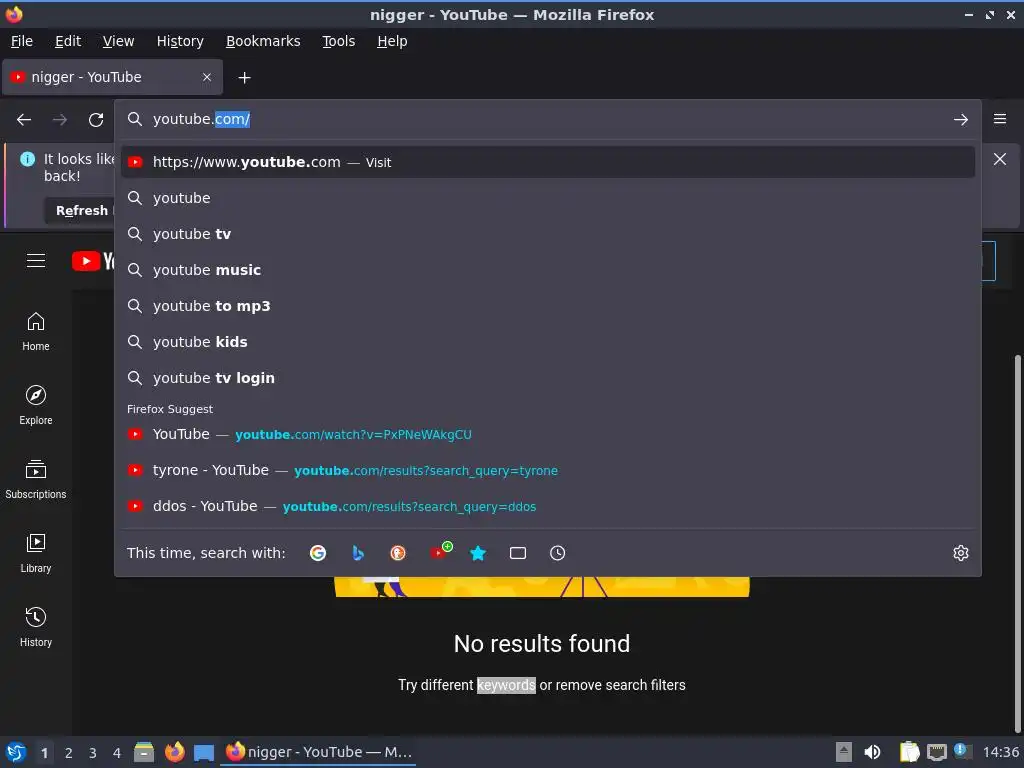The height and width of the screenshot is (768, 1024).
Task: Search this time with Google
Action: [318, 553]
